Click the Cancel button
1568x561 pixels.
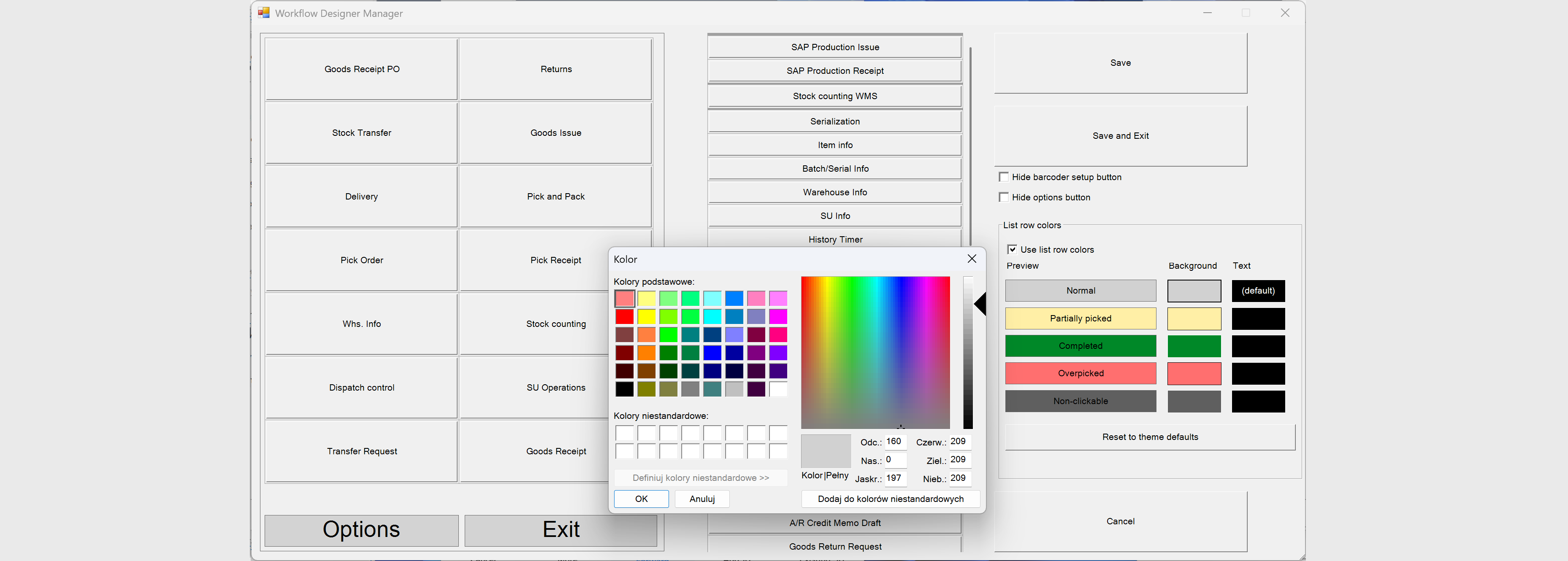tap(1121, 521)
